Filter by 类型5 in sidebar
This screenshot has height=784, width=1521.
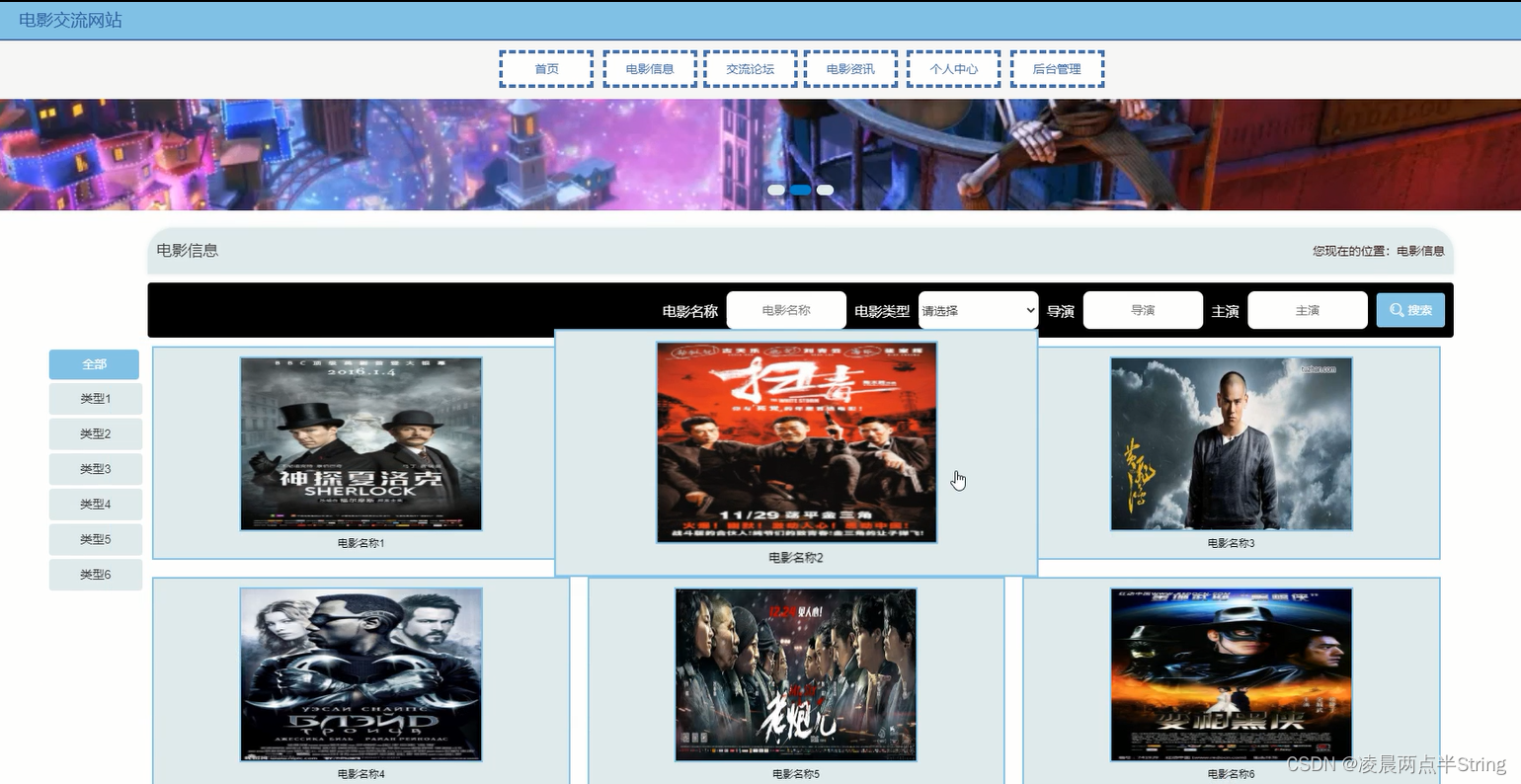click(96, 539)
